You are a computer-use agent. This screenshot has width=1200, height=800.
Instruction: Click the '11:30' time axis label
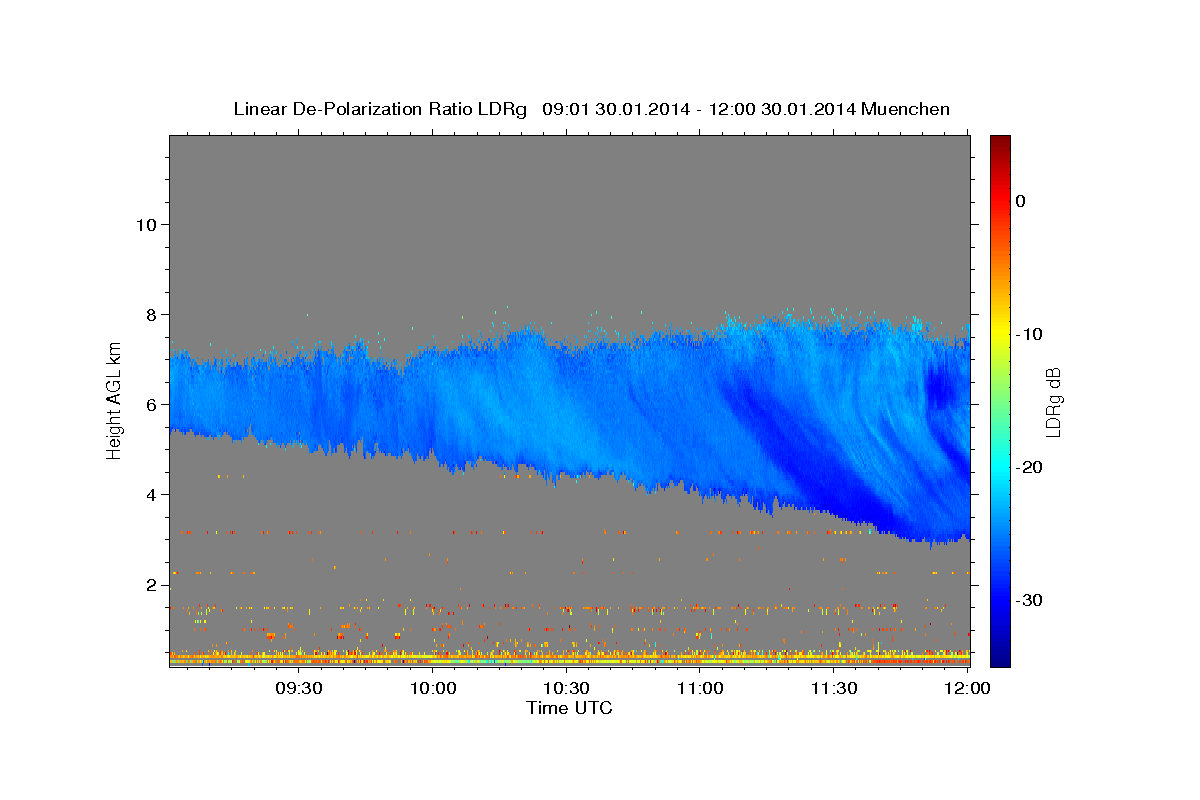point(834,689)
